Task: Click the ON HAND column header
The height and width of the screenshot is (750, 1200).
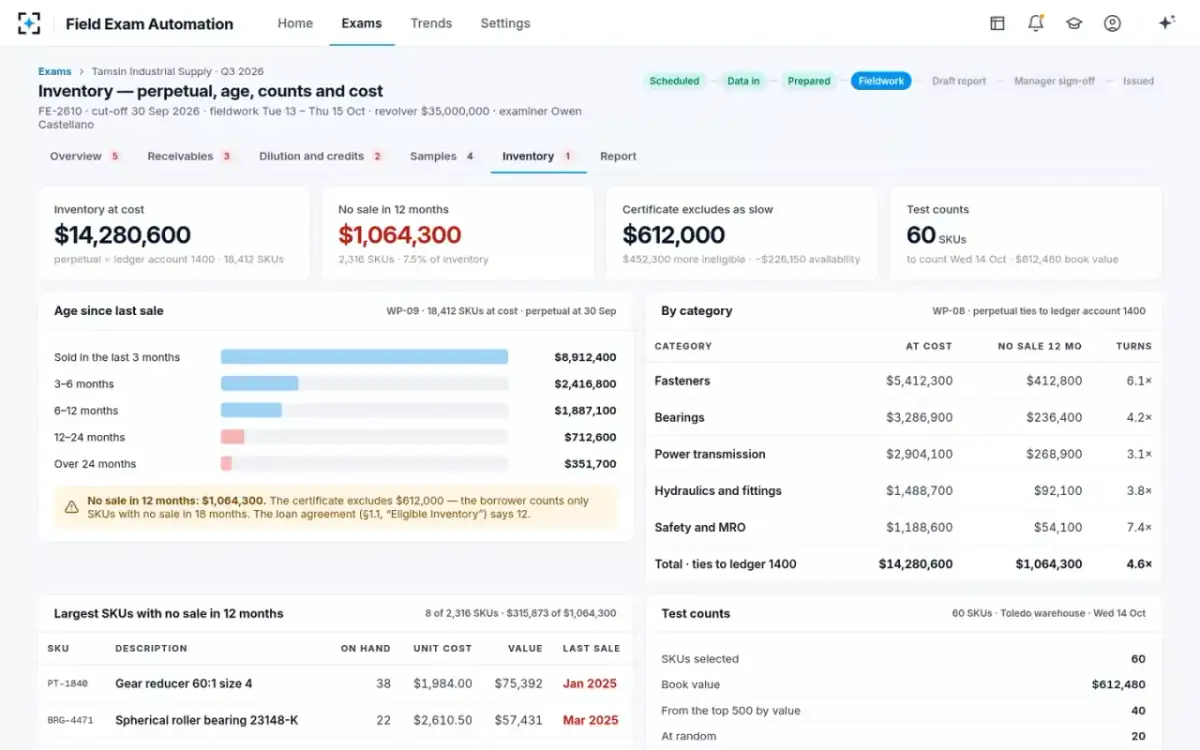Action: (x=366, y=648)
